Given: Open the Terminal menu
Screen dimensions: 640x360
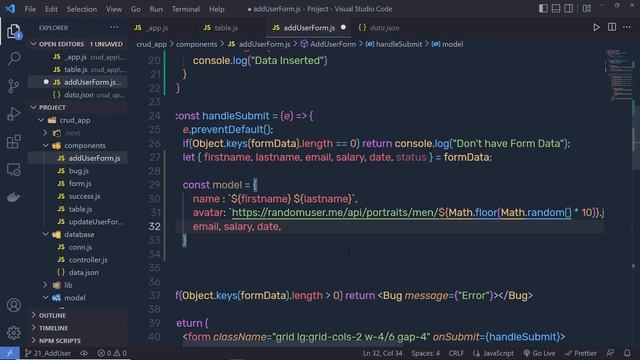Looking at the screenshot, I should (186, 9).
